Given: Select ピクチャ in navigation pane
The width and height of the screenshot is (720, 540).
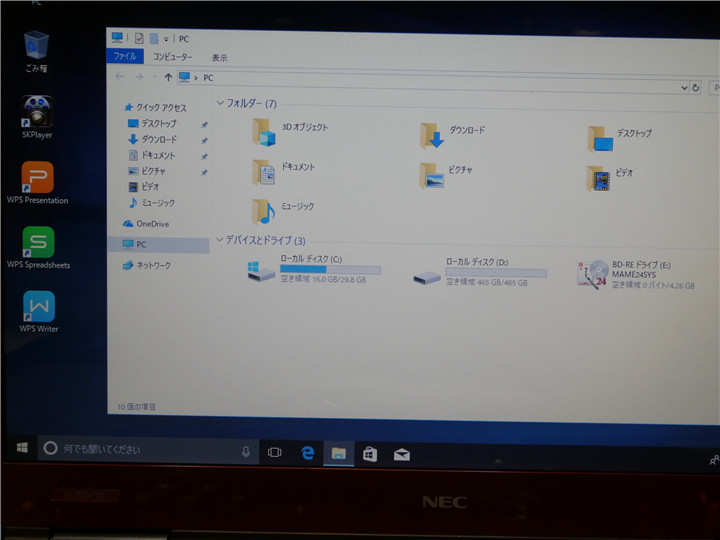Looking at the screenshot, I should point(146,171).
